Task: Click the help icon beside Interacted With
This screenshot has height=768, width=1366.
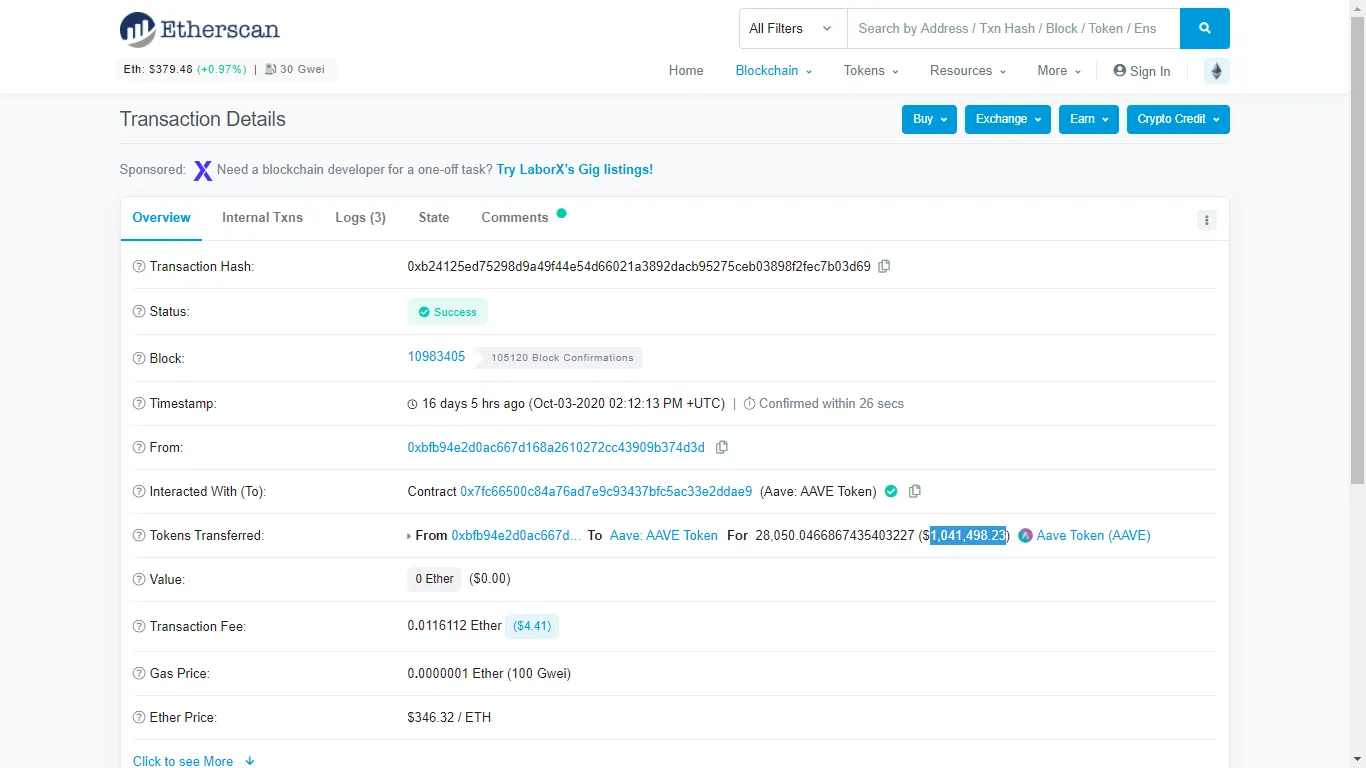Action: pos(139,492)
